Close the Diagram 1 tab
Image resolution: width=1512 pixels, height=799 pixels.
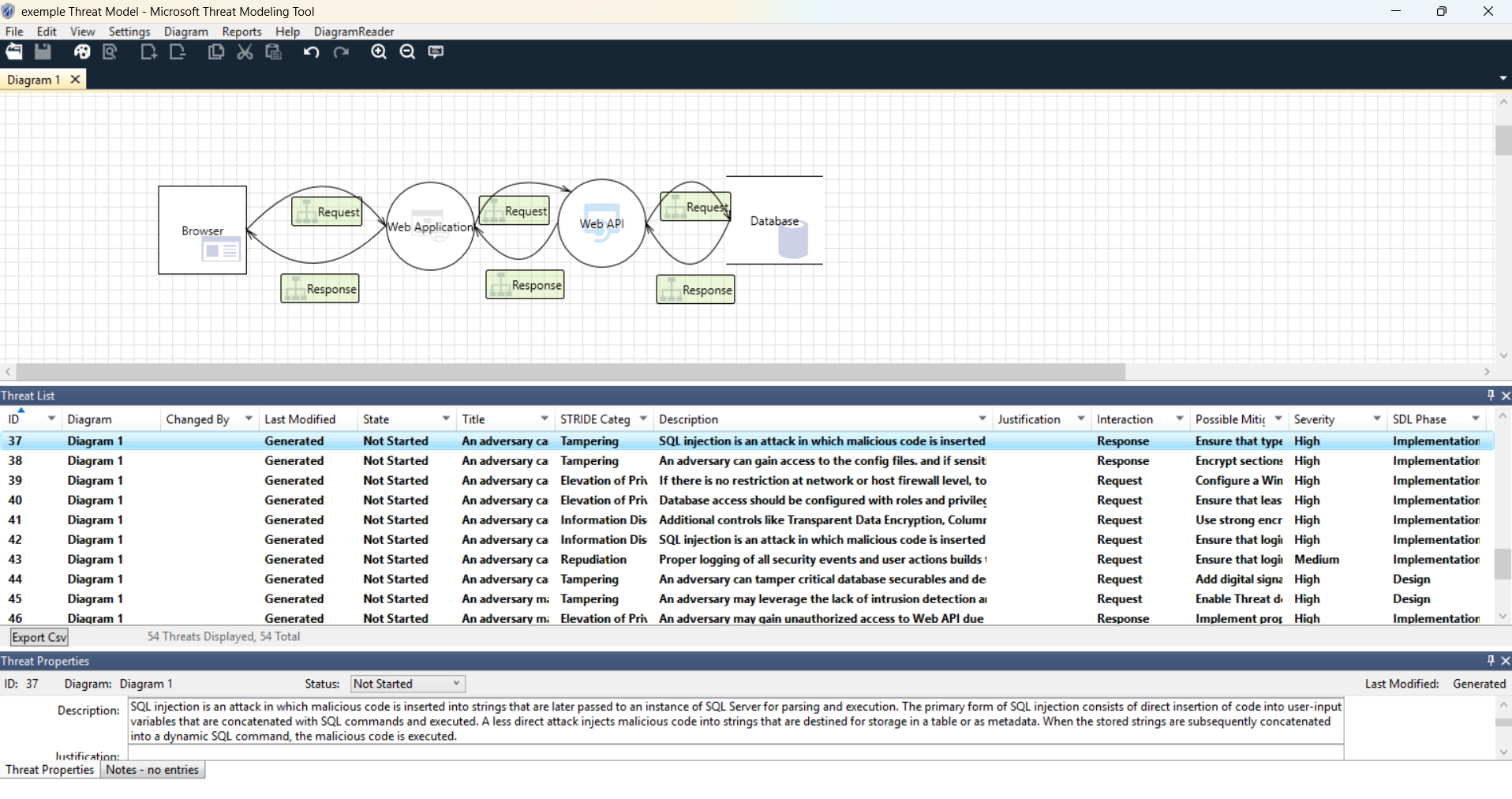pos(75,80)
